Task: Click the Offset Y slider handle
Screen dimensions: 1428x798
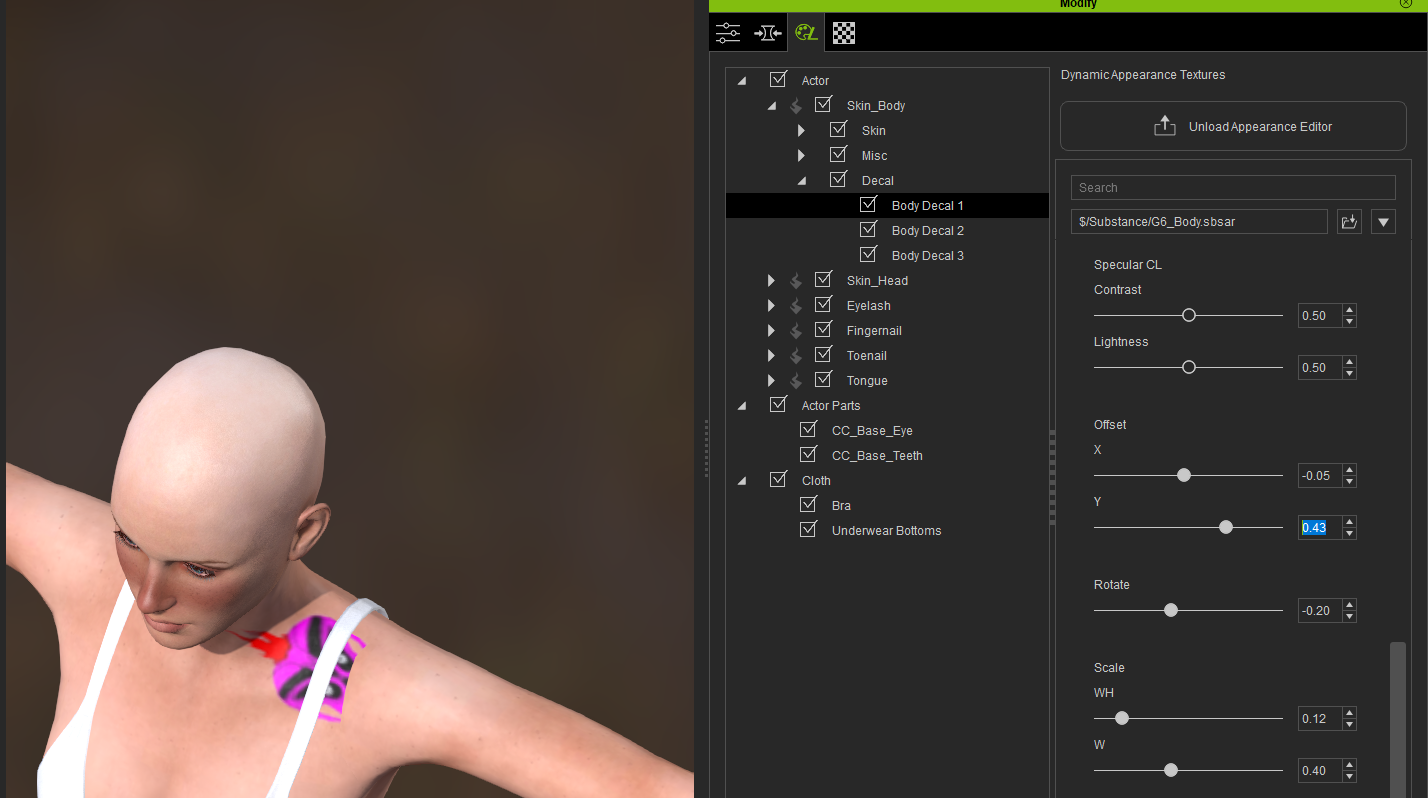Action: coord(1226,527)
